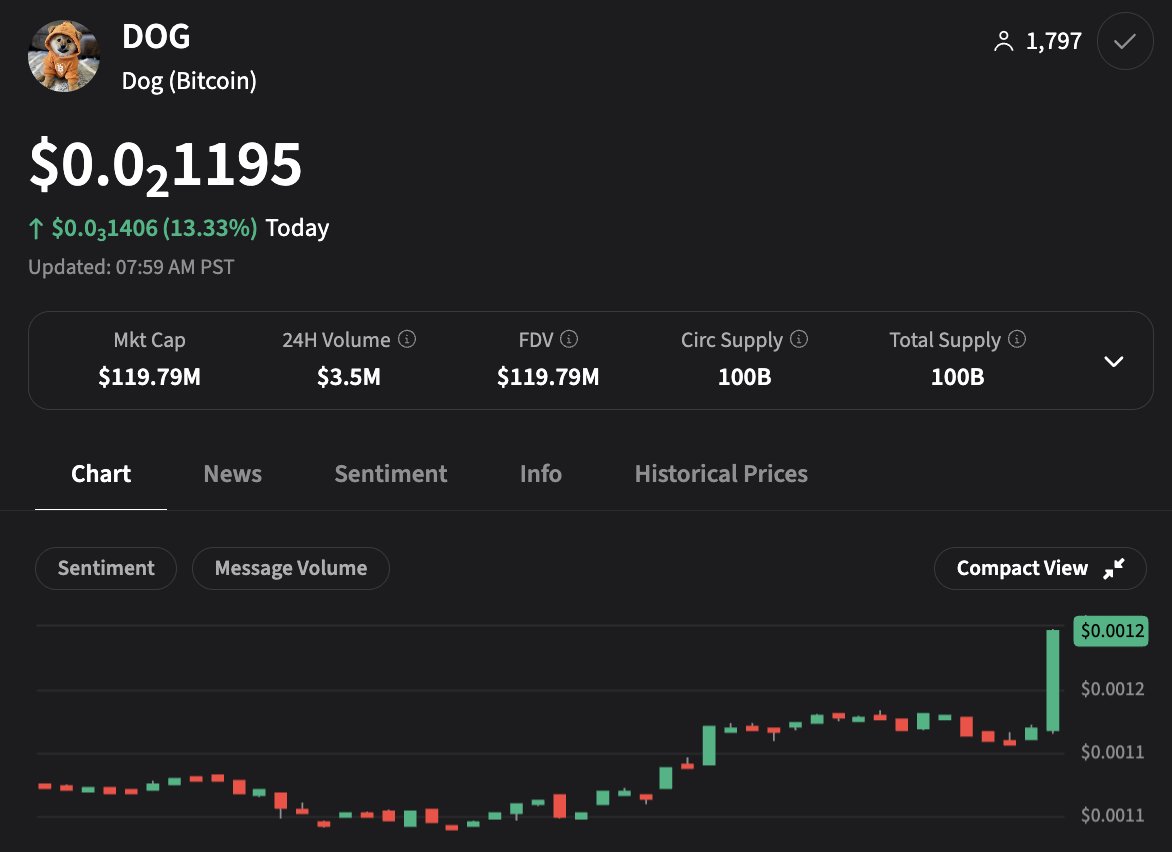Click the Mkt Cap $119.79M value
Screen dimensions: 1172x852
coord(149,377)
